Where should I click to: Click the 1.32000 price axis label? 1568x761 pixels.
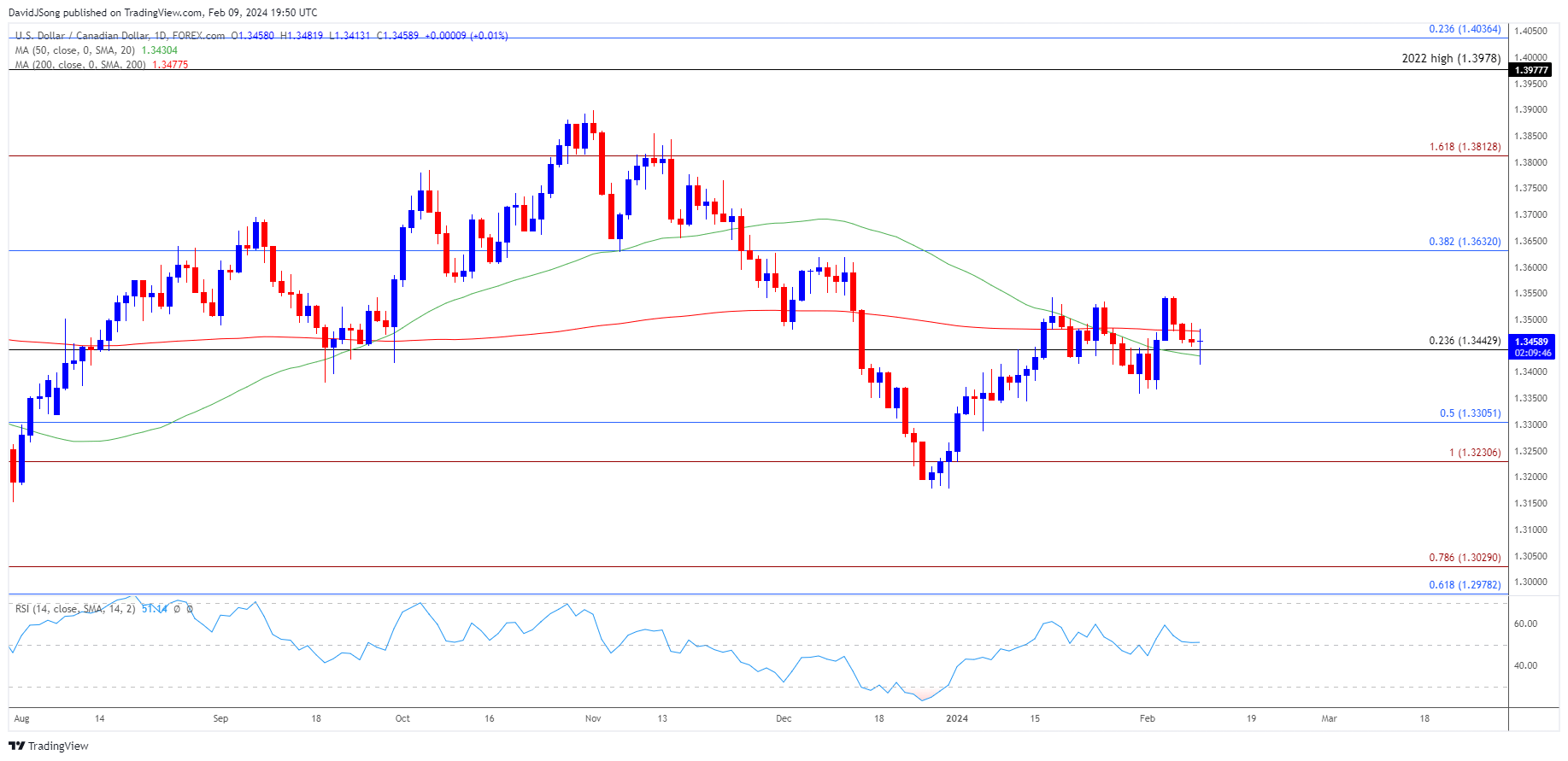pos(1530,477)
